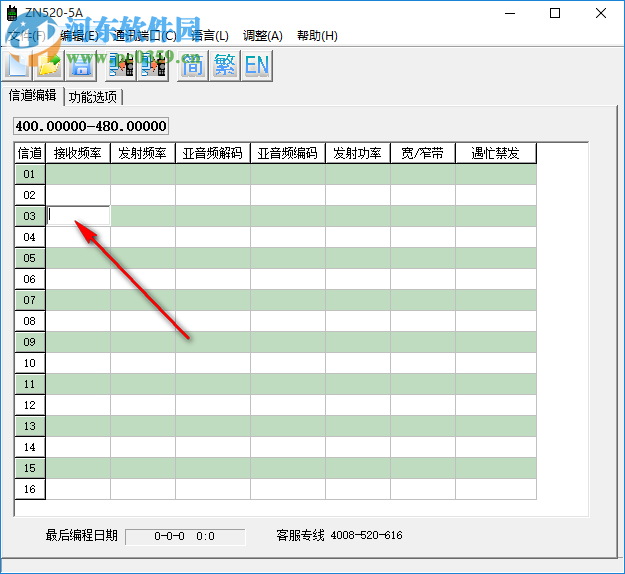625x574 pixels.
Task: Select channel row header 15
Action: point(29,468)
